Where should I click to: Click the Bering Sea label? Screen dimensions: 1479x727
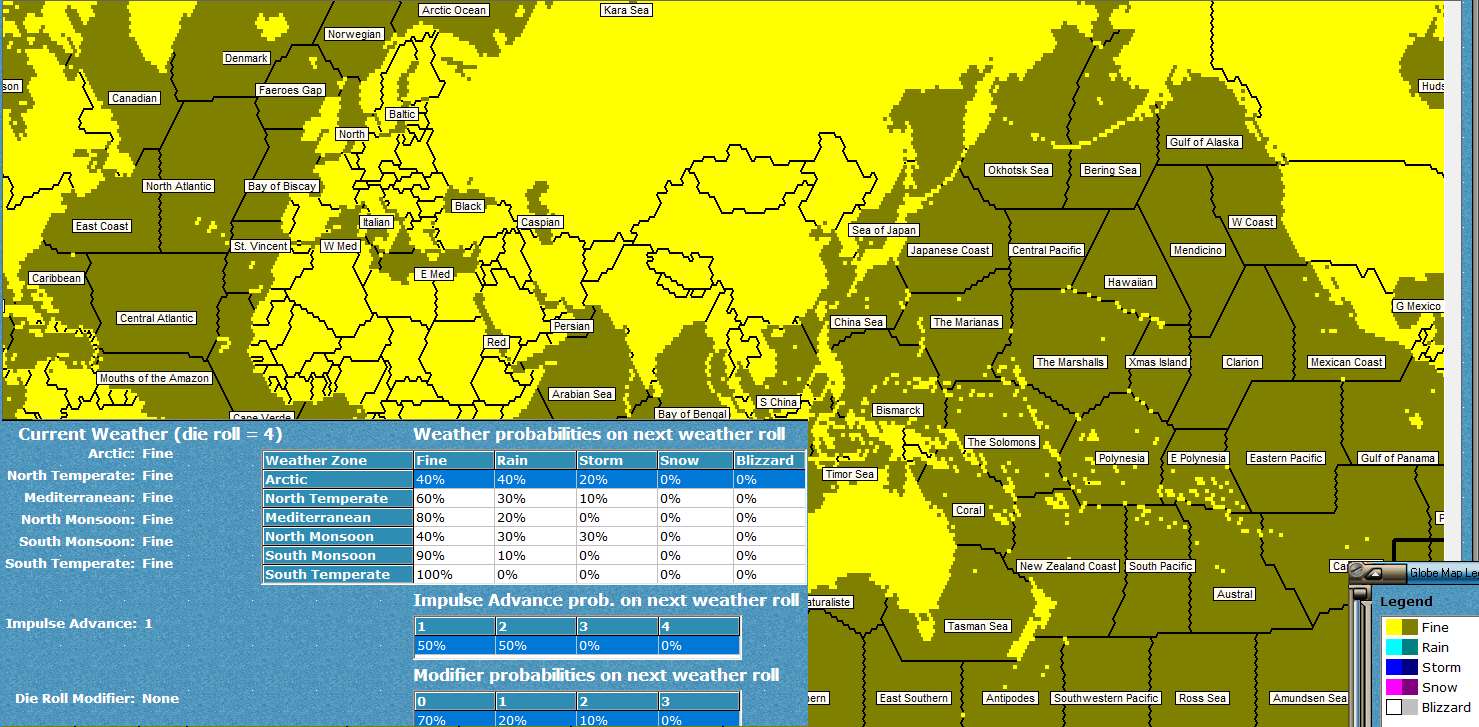pos(1111,170)
